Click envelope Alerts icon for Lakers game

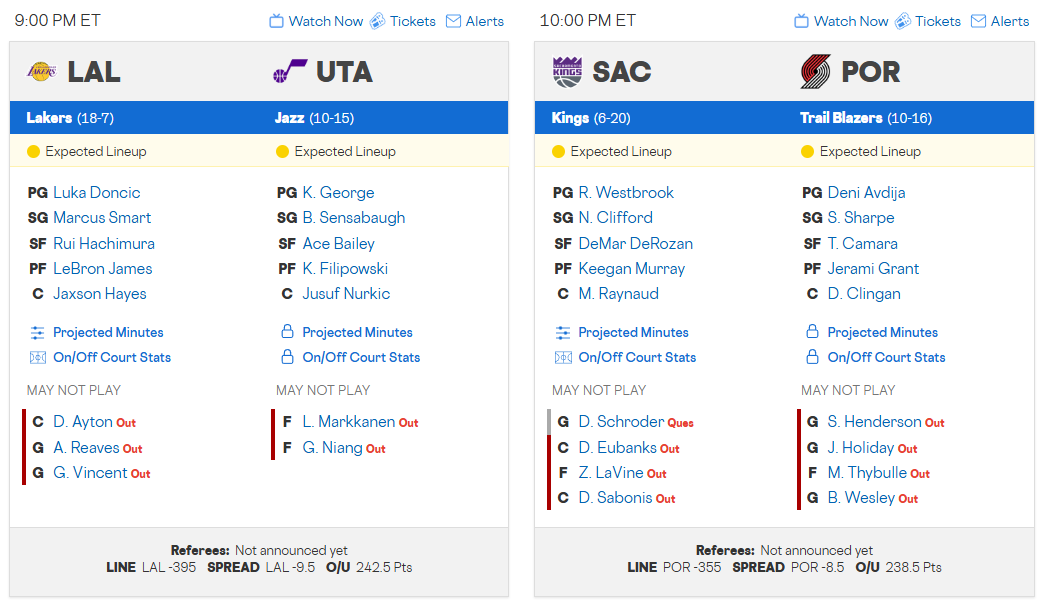point(453,21)
